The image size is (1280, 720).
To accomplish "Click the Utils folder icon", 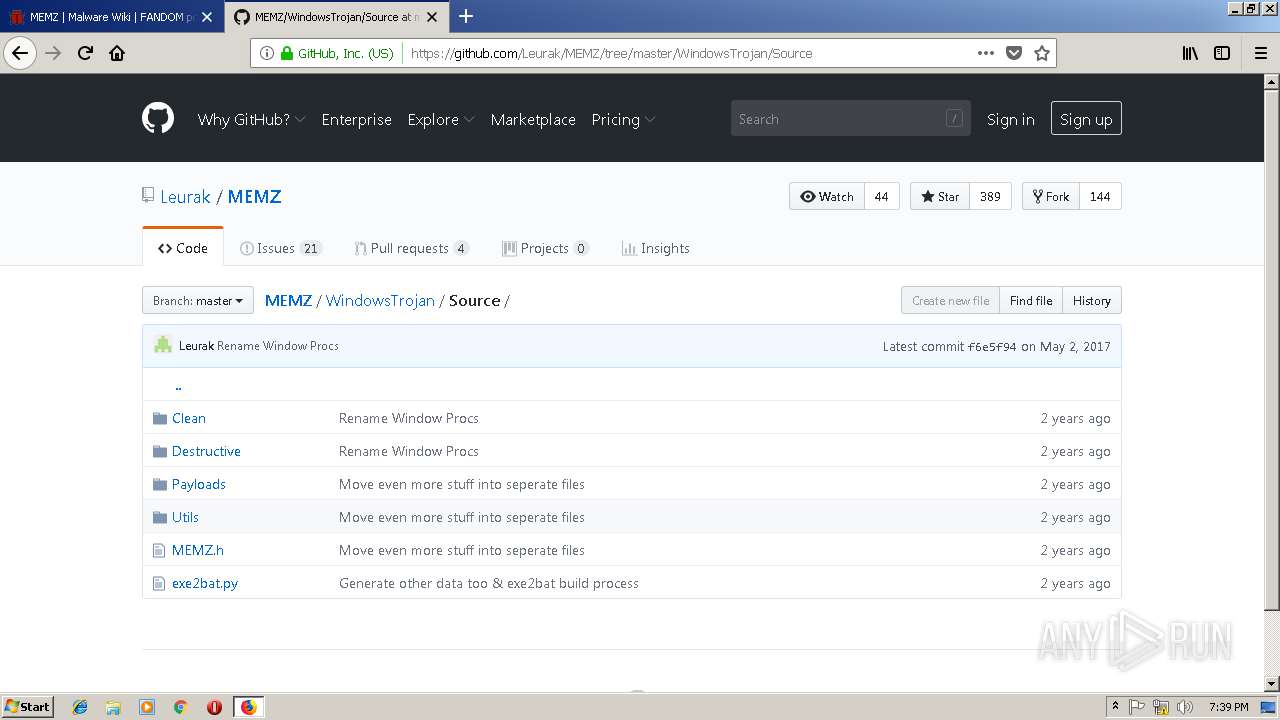I will [x=160, y=517].
